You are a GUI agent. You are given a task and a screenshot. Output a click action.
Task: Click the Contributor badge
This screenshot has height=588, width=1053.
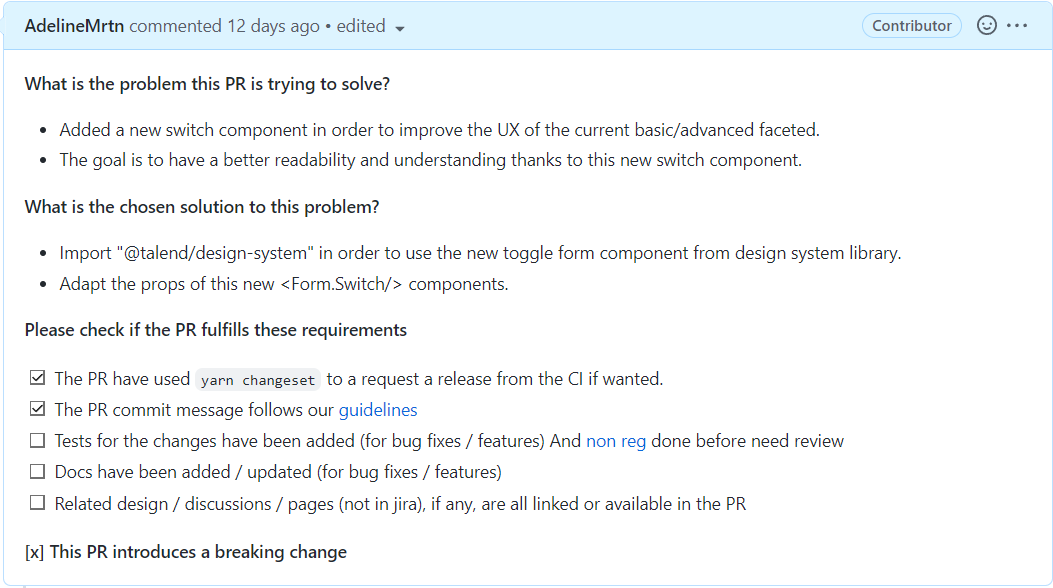[x=911, y=26]
